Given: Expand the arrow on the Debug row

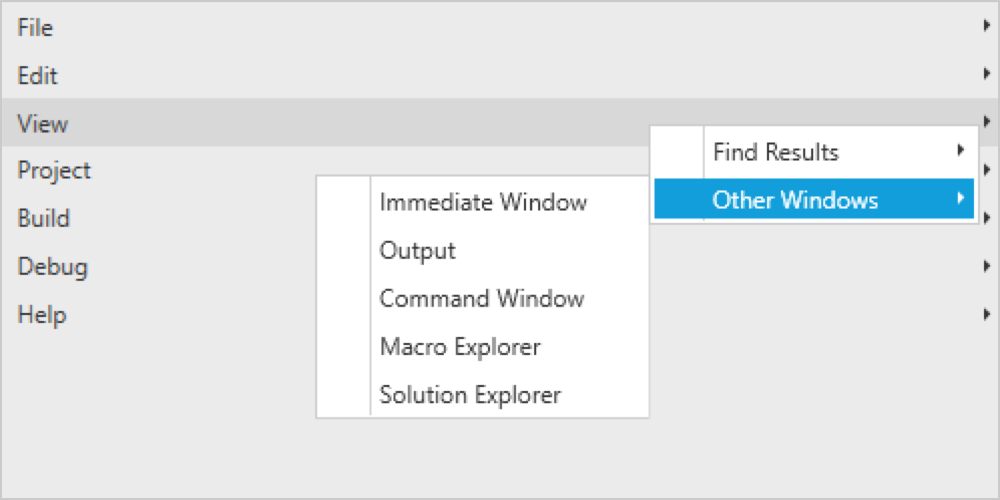Looking at the screenshot, I should [987, 267].
